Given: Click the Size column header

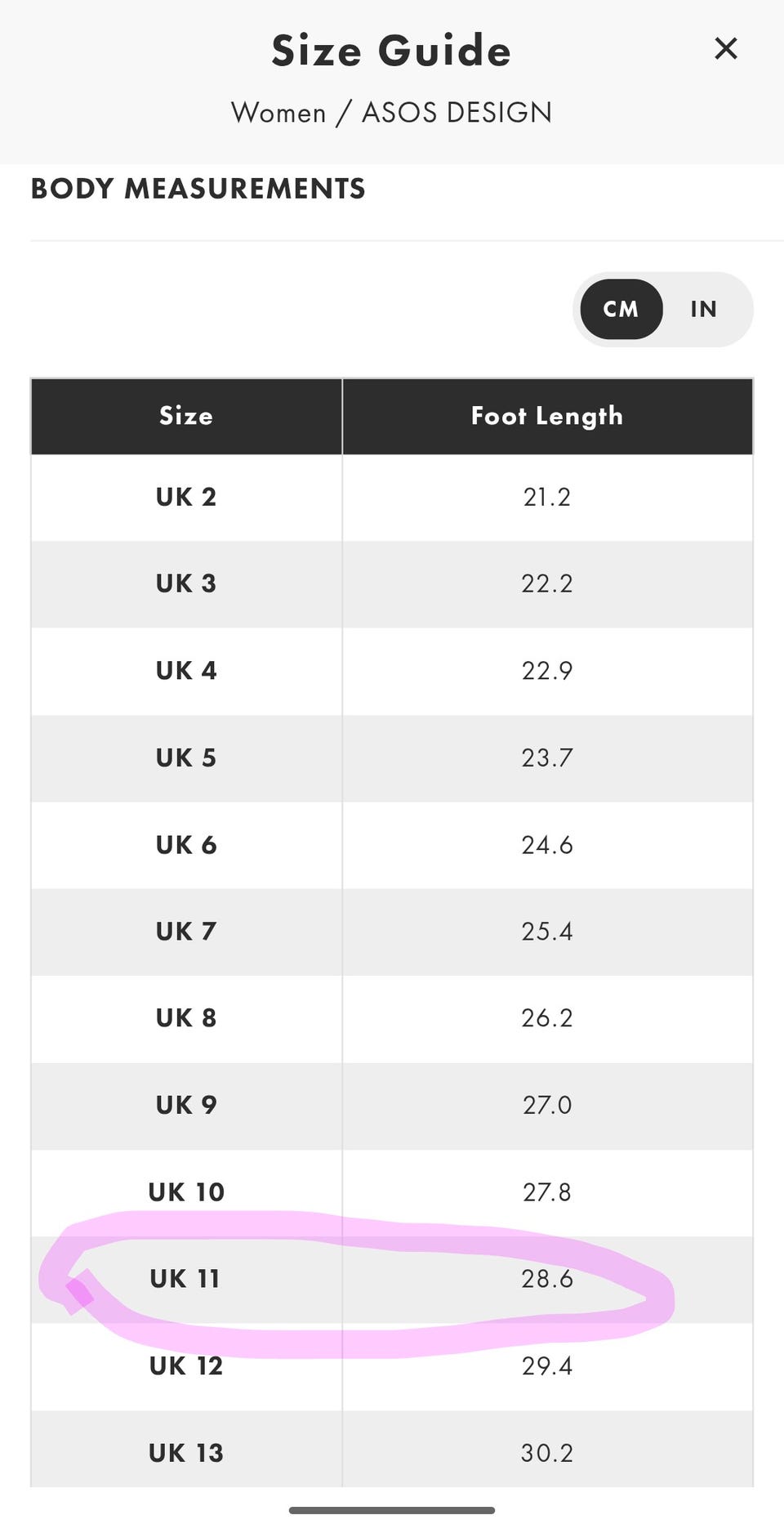Looking at the screenshot, I should pos(186,416).
